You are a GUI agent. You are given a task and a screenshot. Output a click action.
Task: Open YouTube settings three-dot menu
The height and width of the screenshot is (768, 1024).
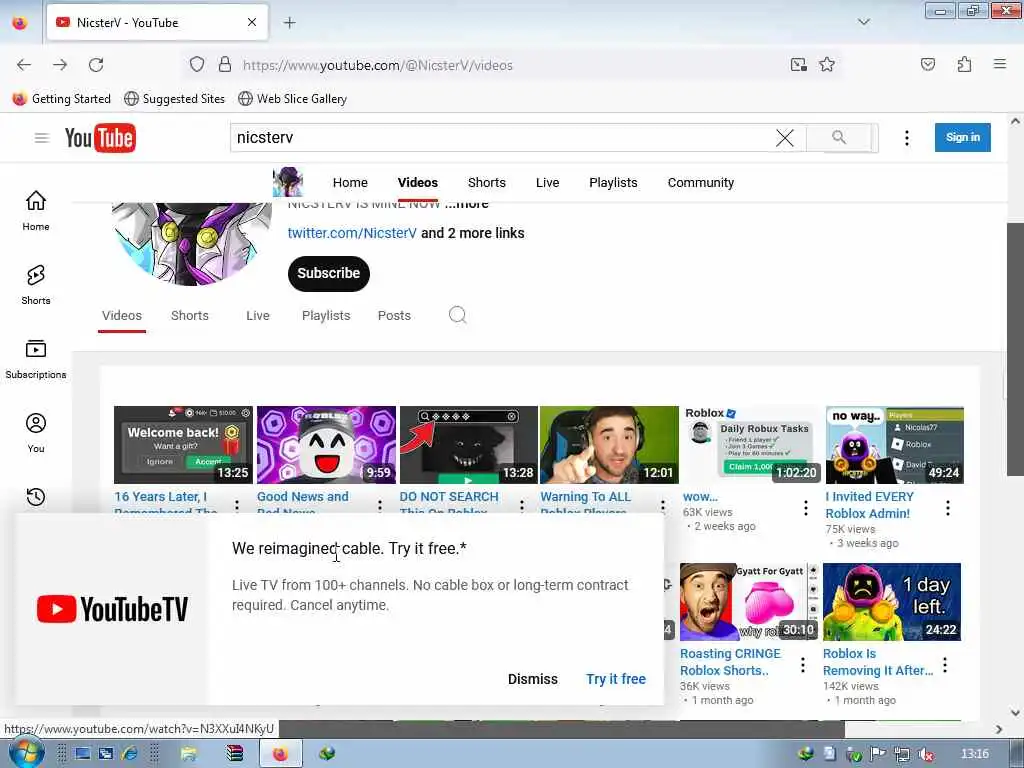pos(906,138)
